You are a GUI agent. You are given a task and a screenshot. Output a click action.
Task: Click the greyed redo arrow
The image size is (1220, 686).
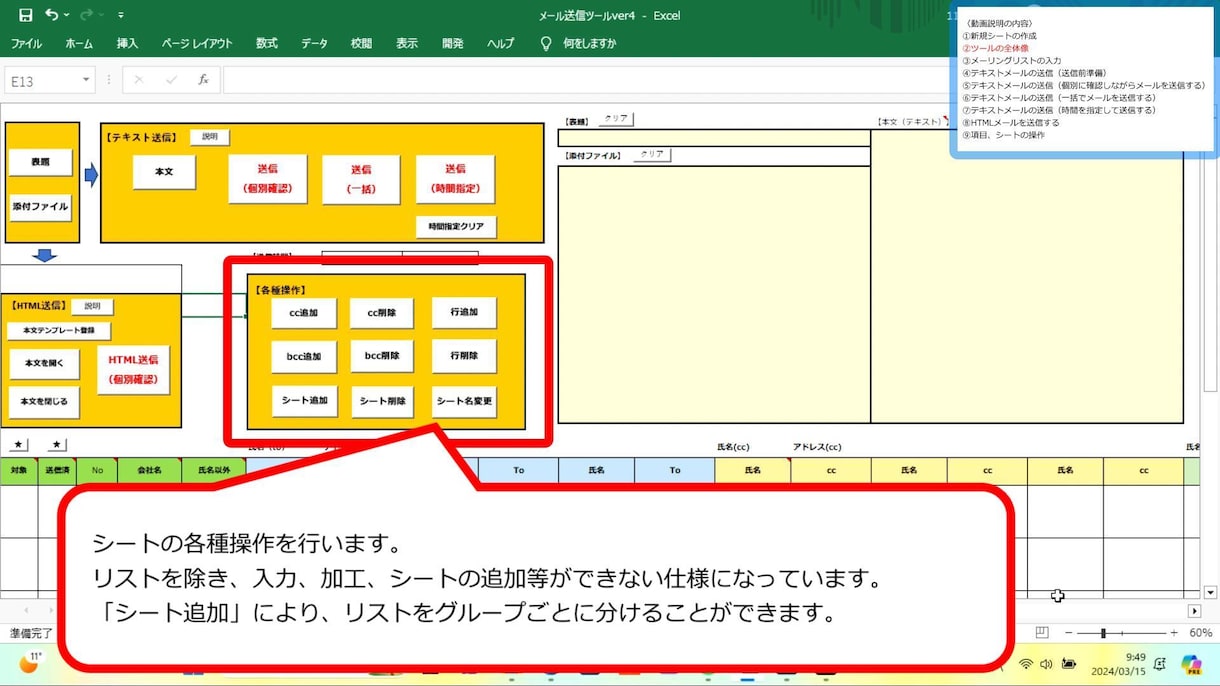tap(86, 15)
